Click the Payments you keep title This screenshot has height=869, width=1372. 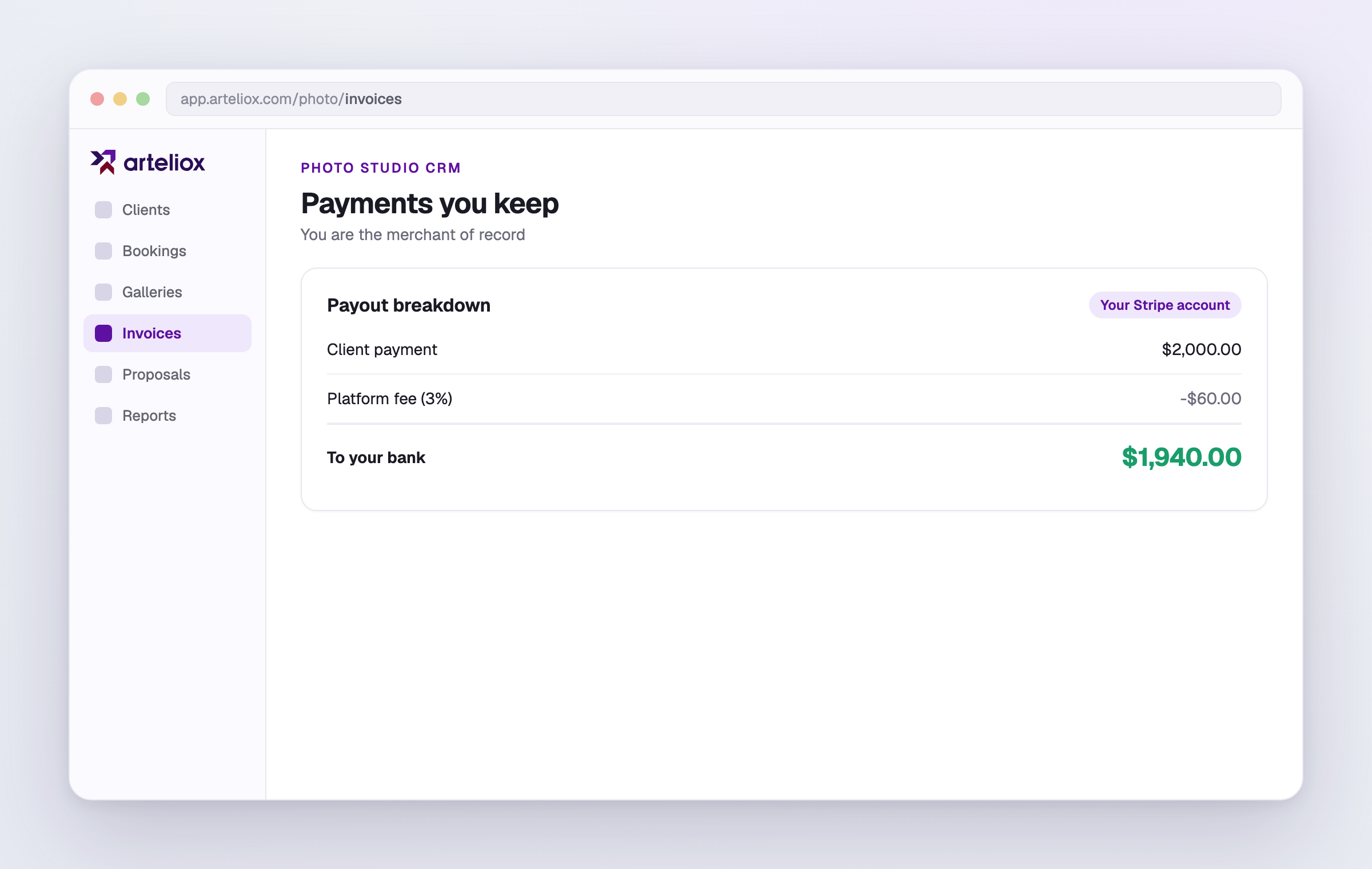[x=430, y=204]
